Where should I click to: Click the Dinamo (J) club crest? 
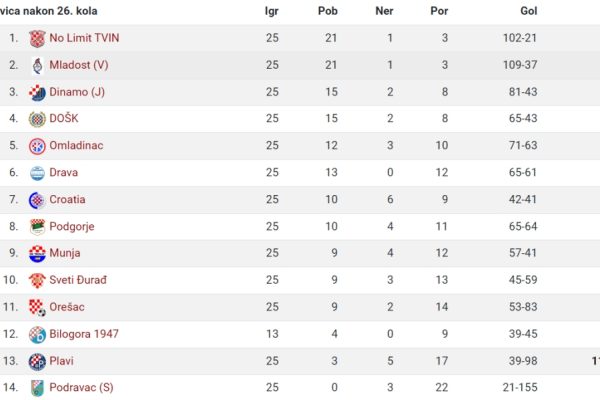[x=37, y=93]
